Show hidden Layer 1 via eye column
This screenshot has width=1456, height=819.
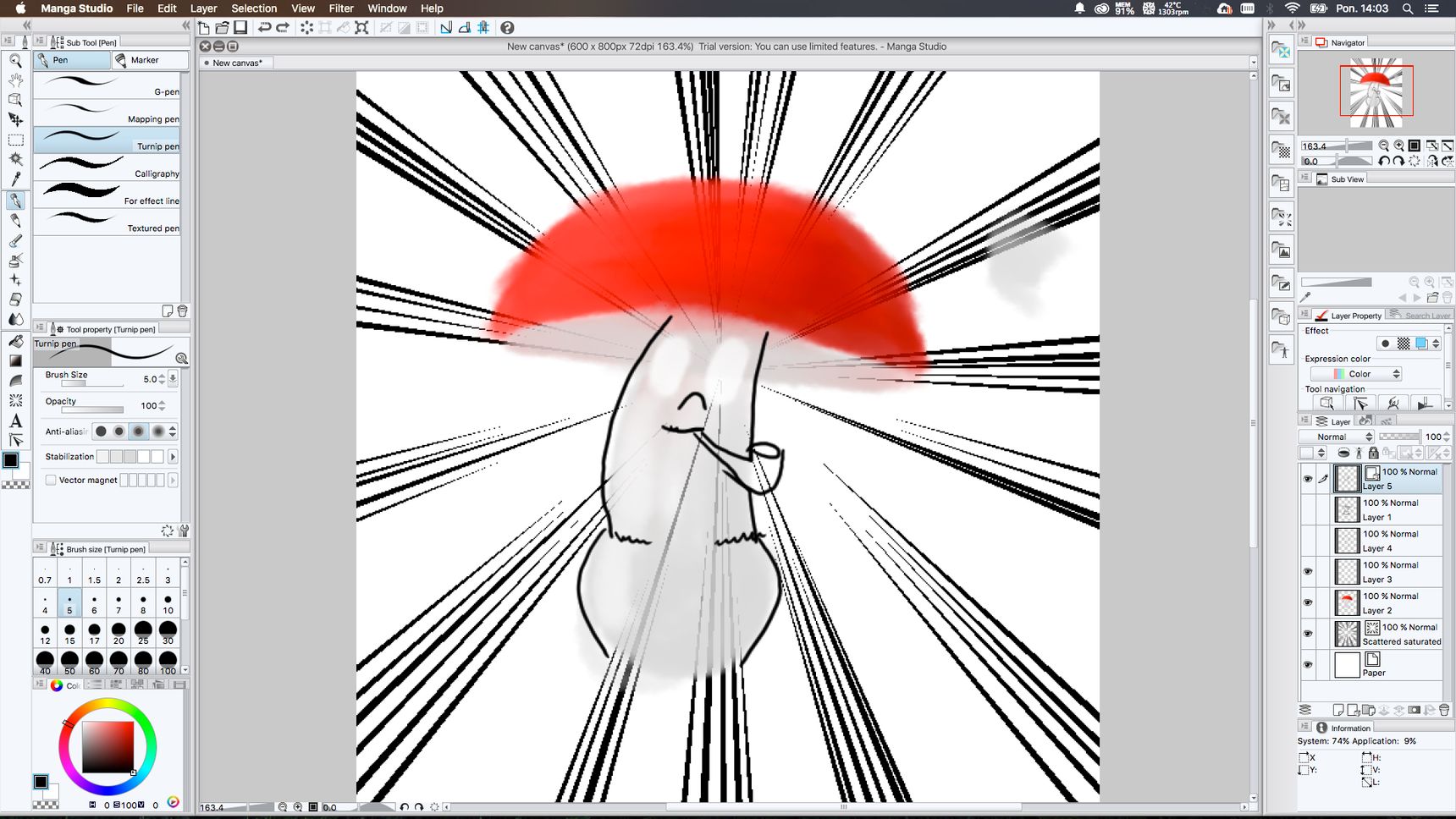click(x=1307, y=509)
